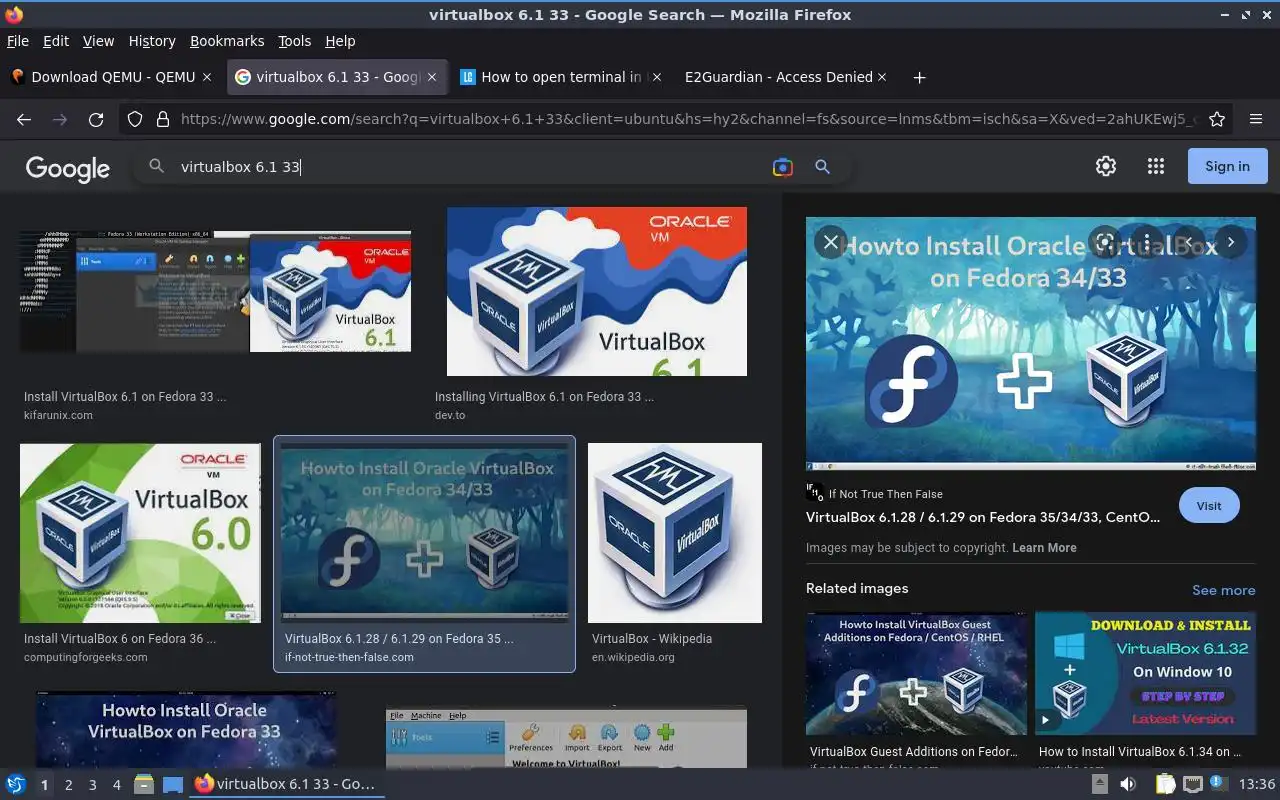Open the If Not True Then False source
The height and width of the screenshot is (800, 1280).
[x=885, y=494]
